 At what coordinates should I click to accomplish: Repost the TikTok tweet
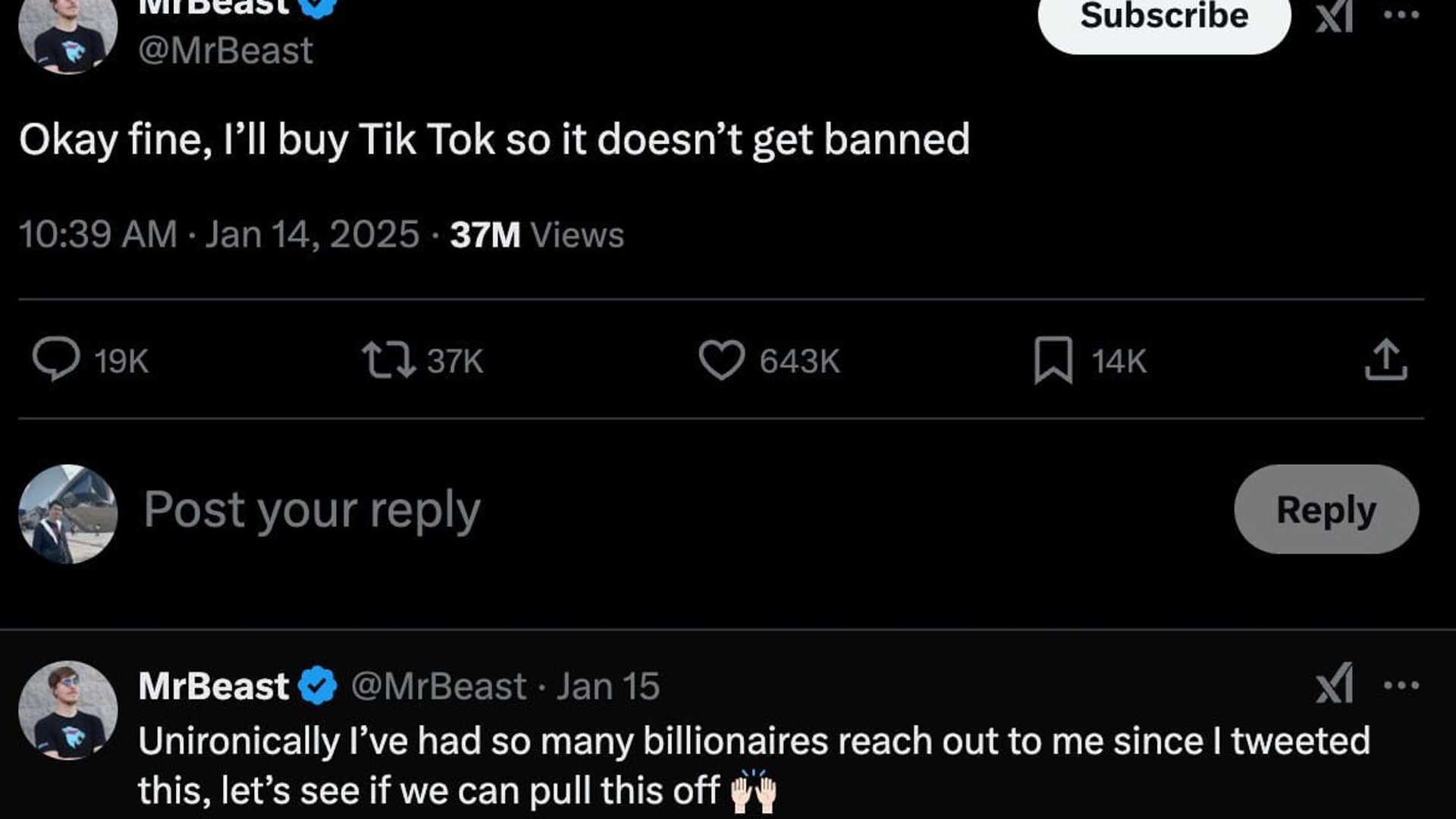coord(388,359)
